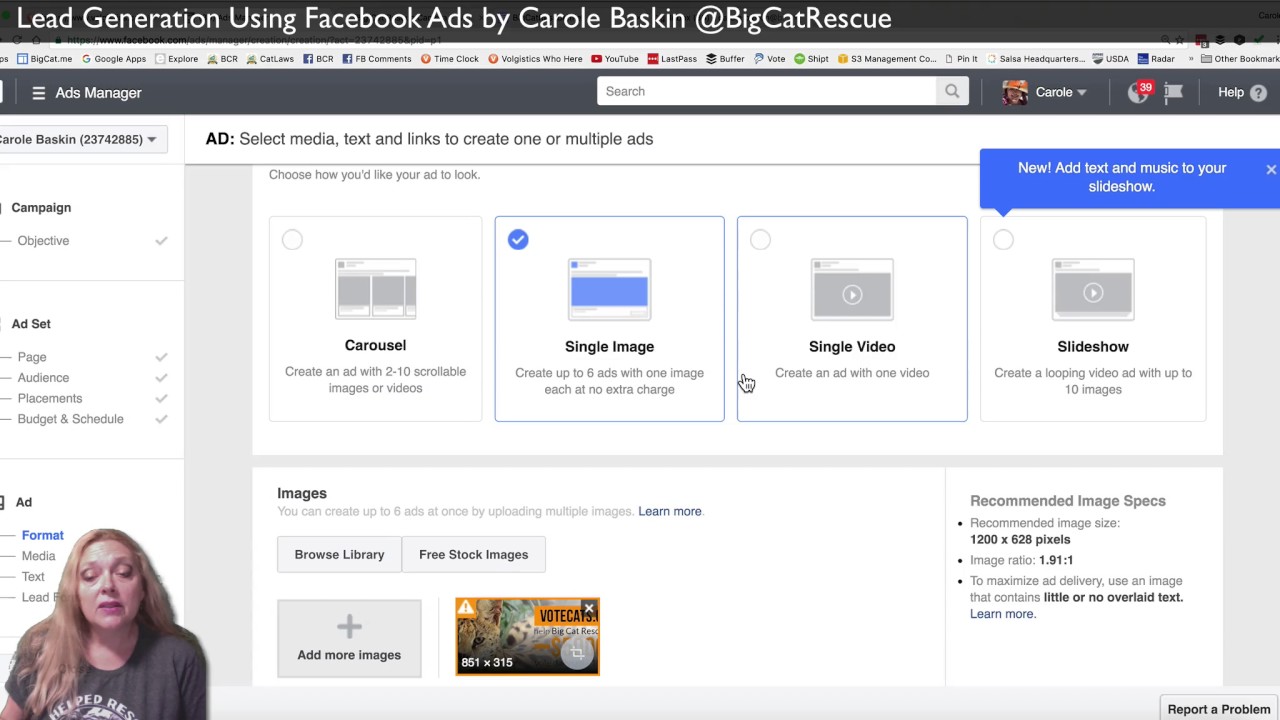
Task: Open the Shipt bookmark
Action: click(811, 59)
